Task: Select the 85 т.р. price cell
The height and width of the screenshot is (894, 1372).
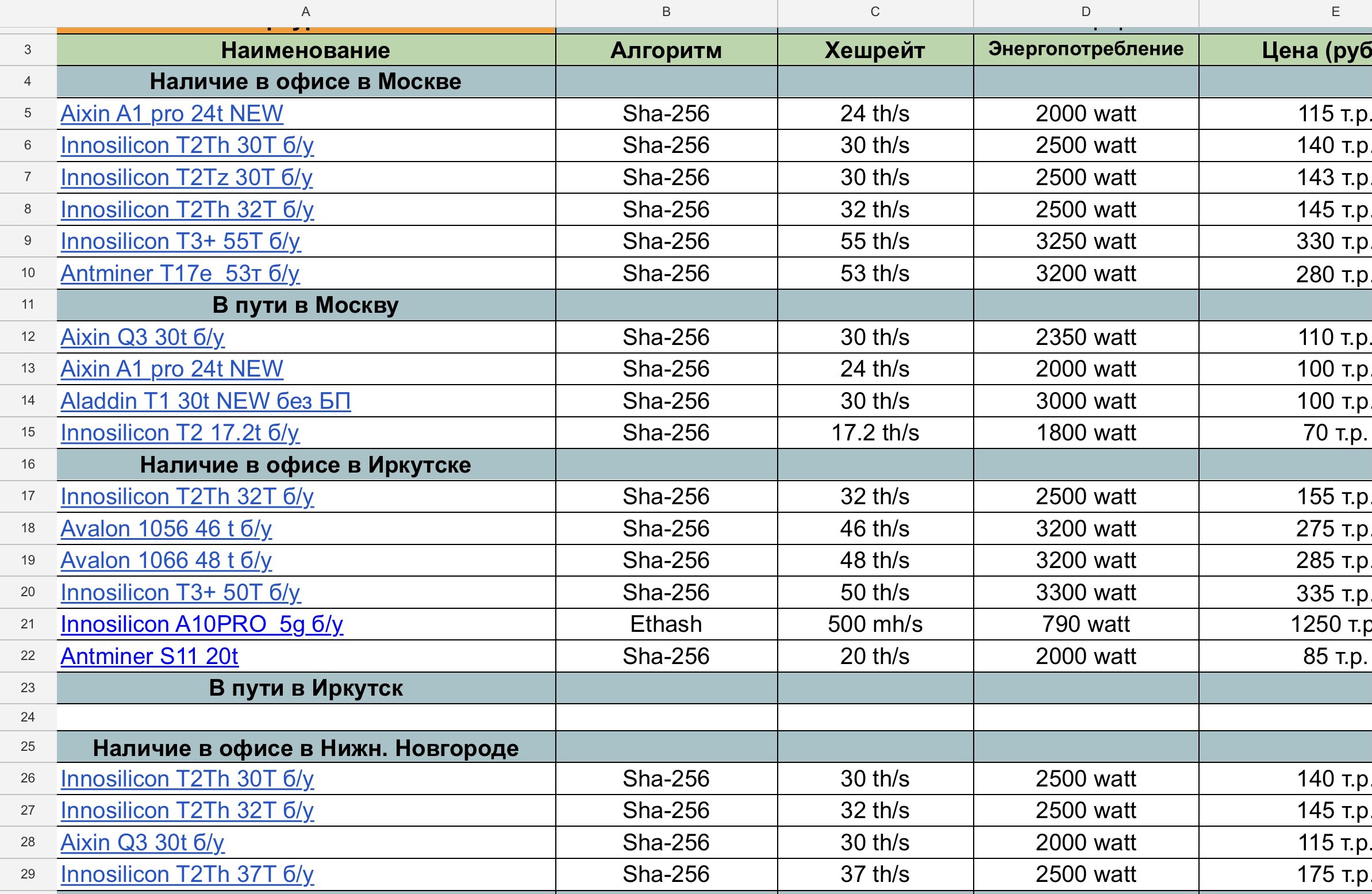Action: [x=1286, y=657]
